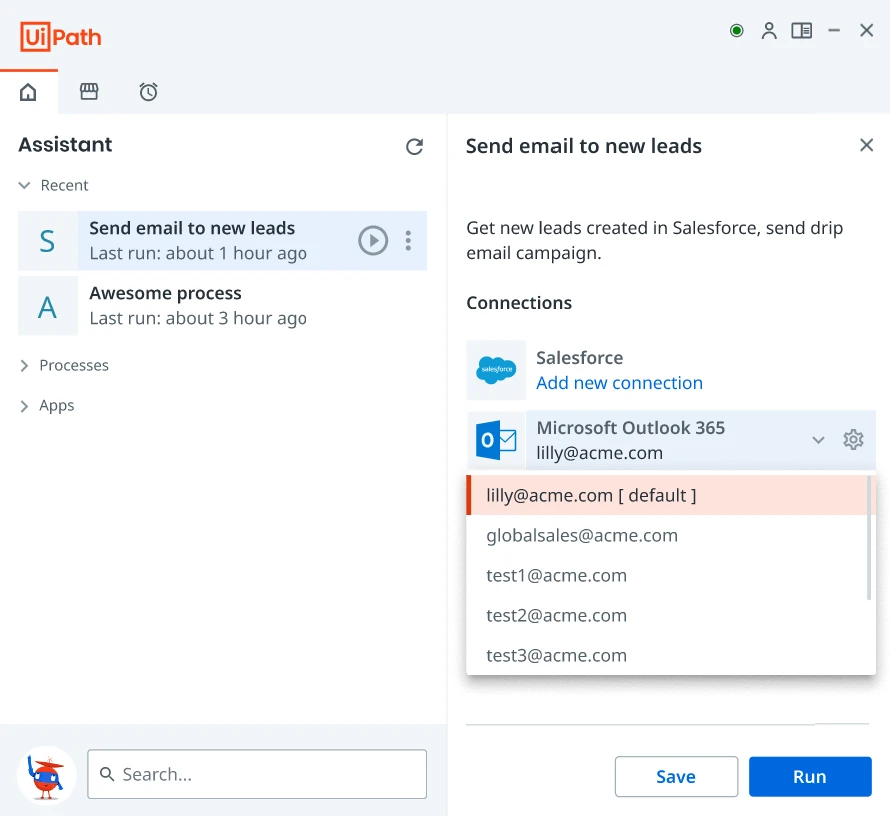Screen dimensions: 890x816
Task: Click Add new connection link
Action: click(619, 383)
